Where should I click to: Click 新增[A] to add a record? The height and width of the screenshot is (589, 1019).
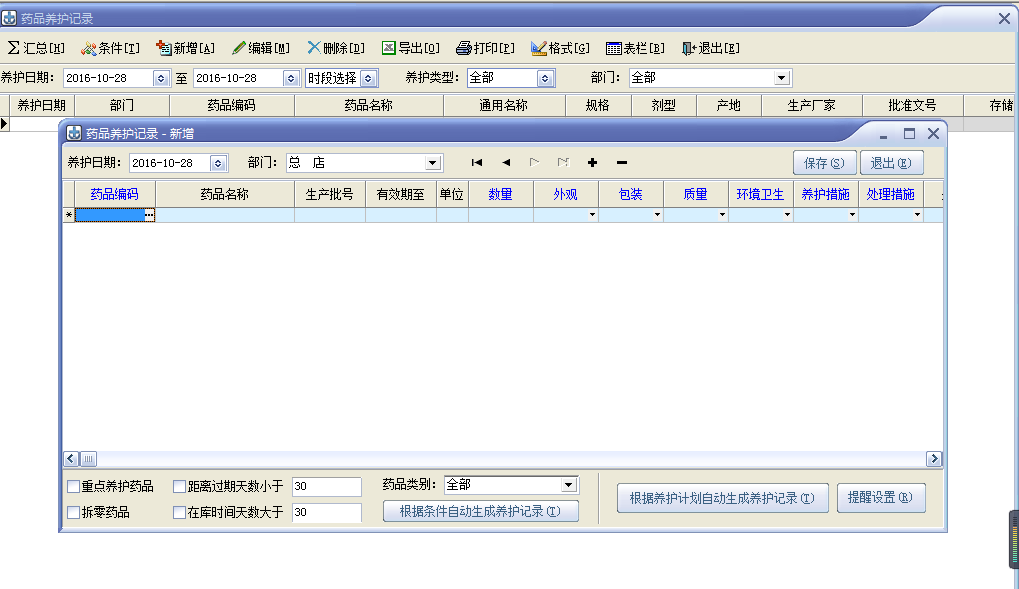tap(185, 48)
